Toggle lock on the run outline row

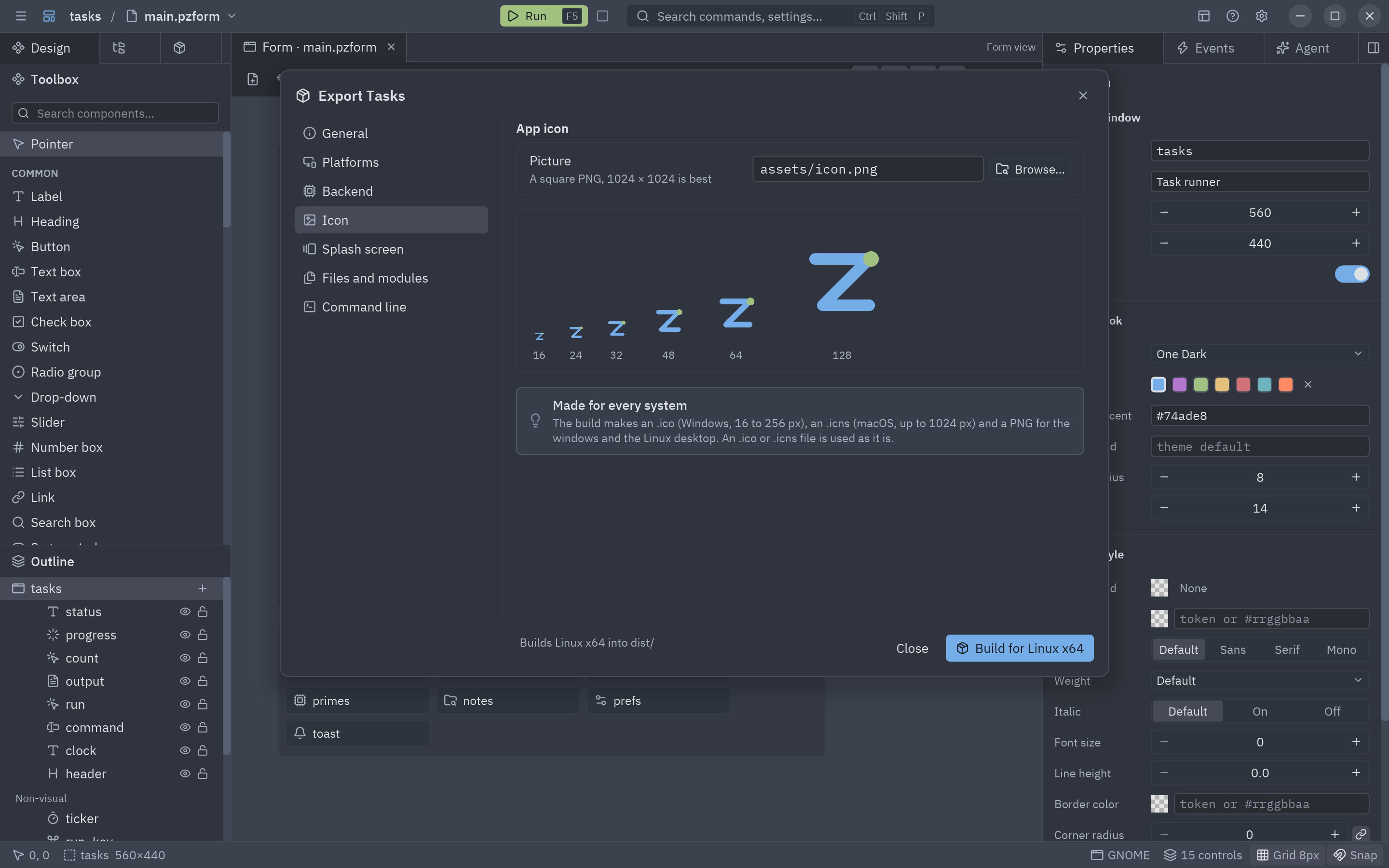[203, 704]
